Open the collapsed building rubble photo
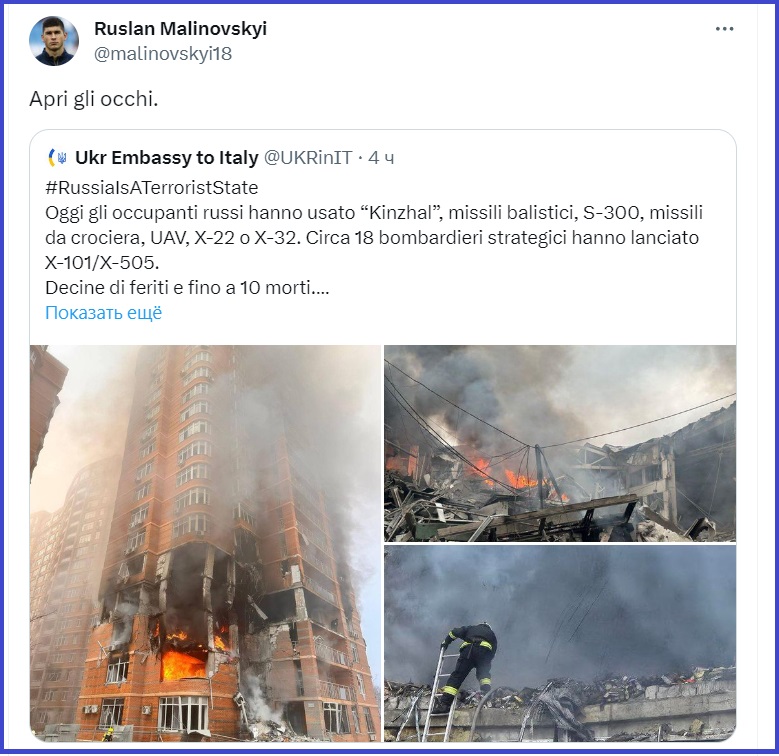This screenshot has height=756, width=779. [x=560, y=443]
